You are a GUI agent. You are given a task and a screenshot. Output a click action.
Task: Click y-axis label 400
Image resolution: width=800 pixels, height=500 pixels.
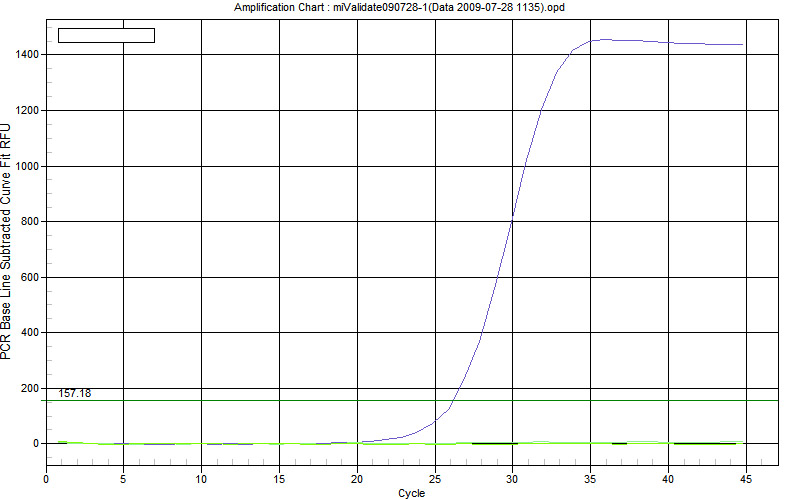[30, 333]
